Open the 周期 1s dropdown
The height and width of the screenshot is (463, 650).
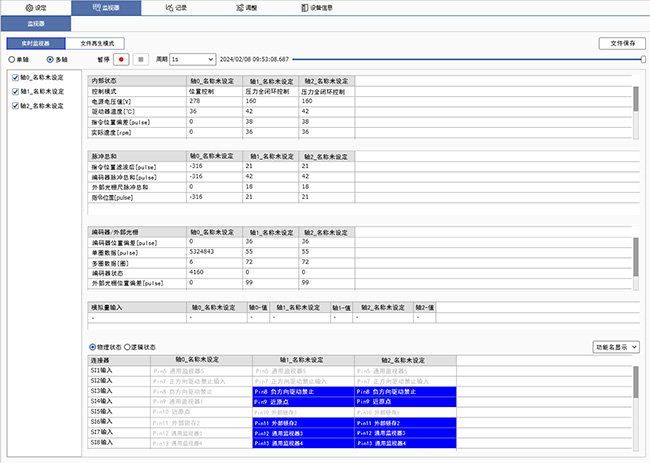(191, 60)
